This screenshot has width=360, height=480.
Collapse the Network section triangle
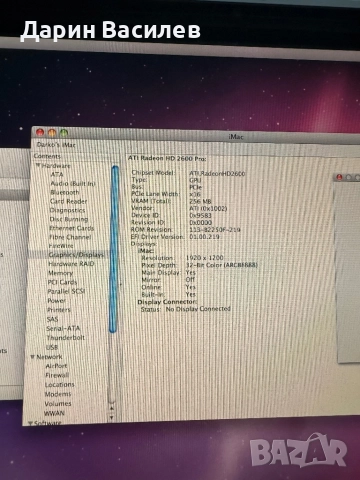(33, 357)
